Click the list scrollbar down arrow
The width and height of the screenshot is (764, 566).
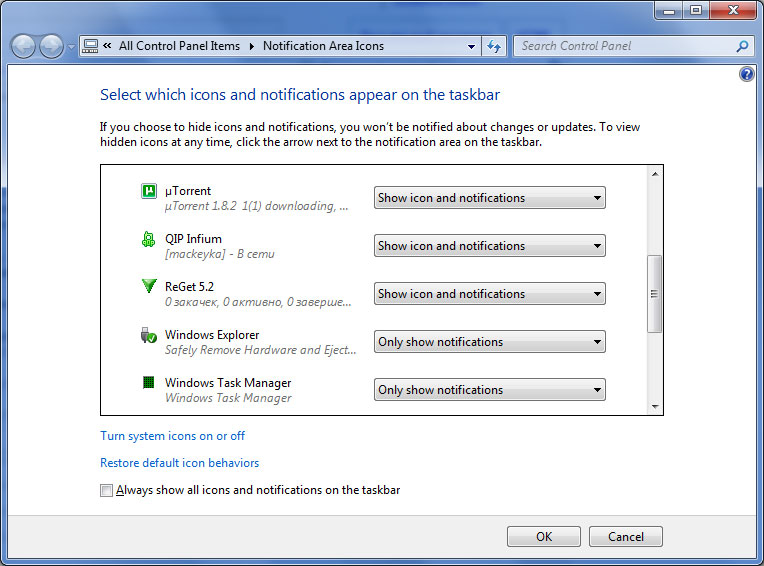pos(655,406)
